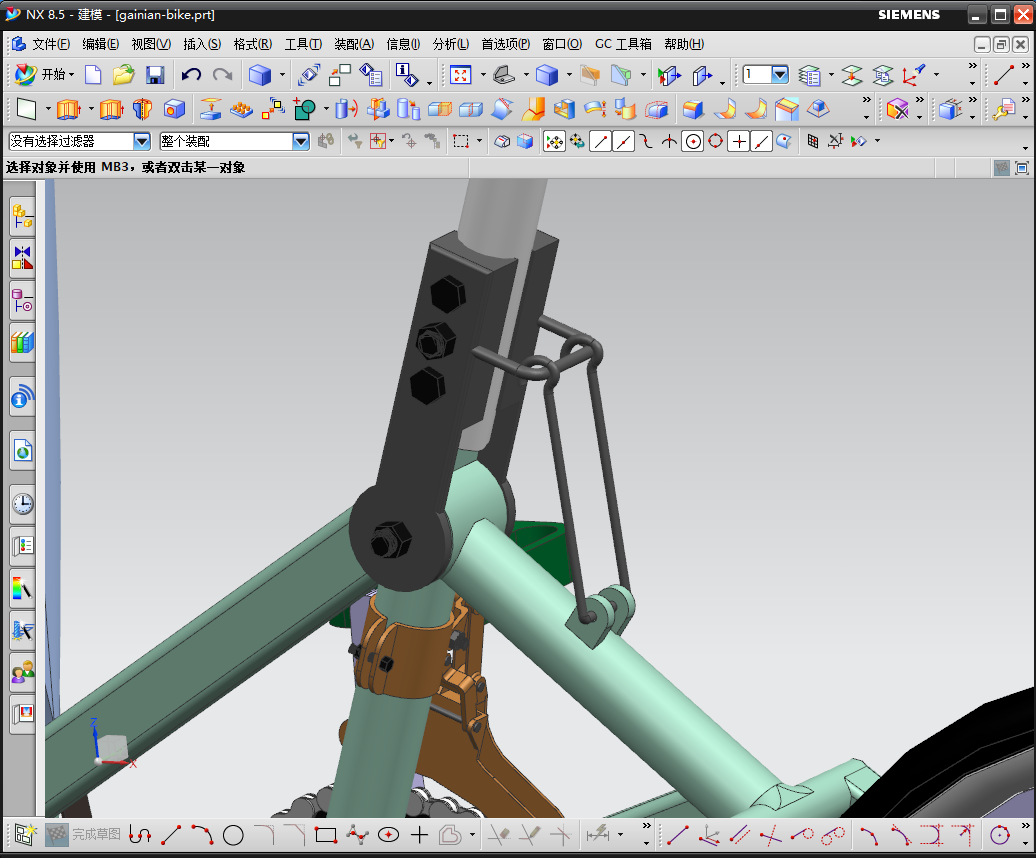
Task: Undo the last action with the curved arrow
Action: coord(192,75)
